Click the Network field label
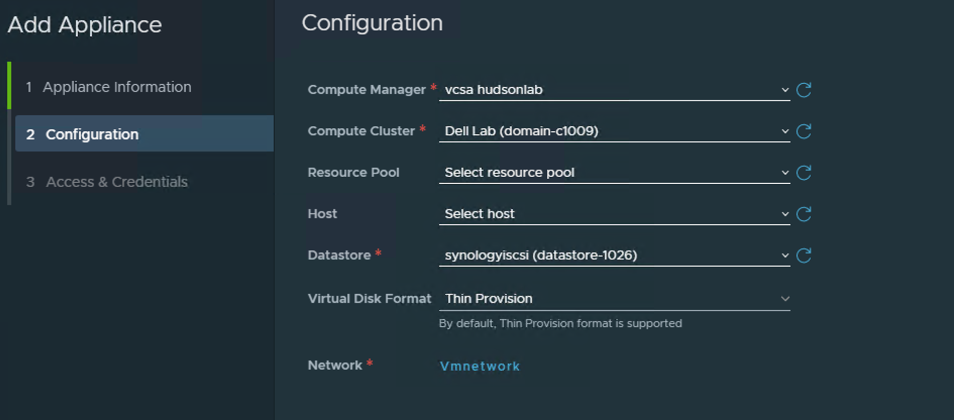 [x=335, y=365]
